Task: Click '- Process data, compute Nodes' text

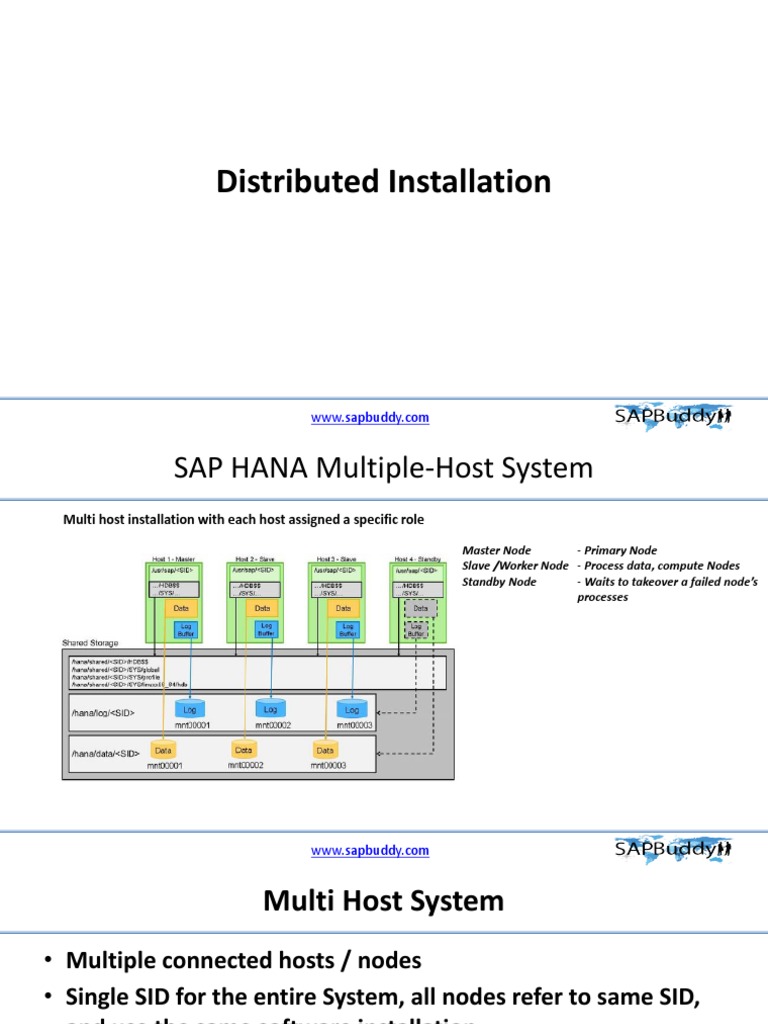Action: [658, 566]
